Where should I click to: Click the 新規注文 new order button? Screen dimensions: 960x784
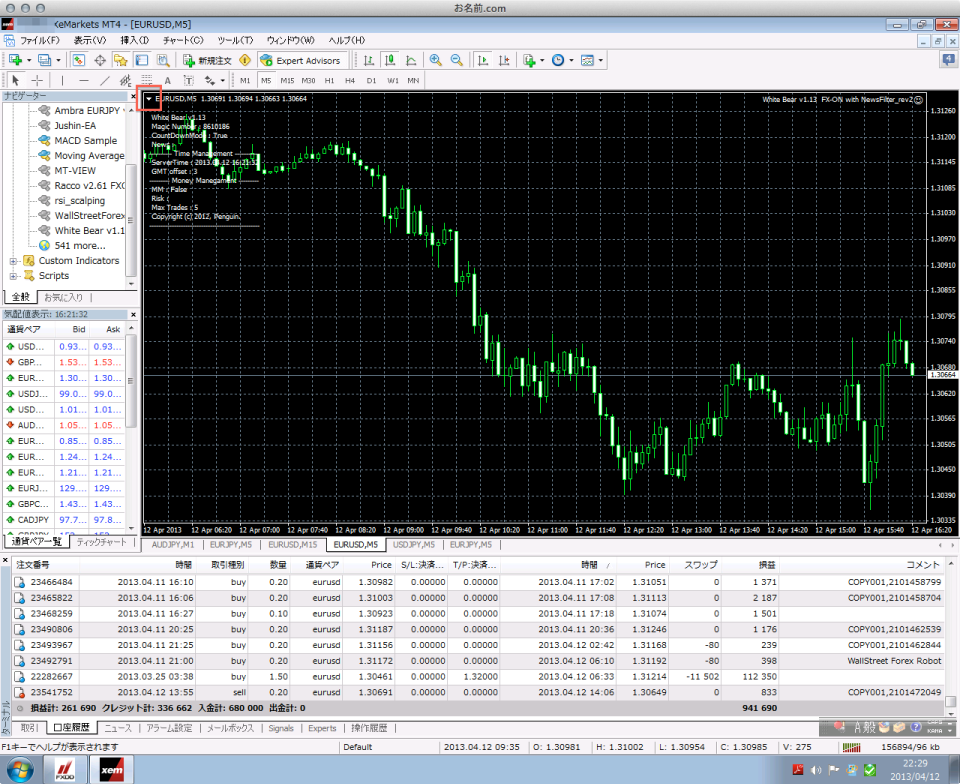click(x=208, y=60)
